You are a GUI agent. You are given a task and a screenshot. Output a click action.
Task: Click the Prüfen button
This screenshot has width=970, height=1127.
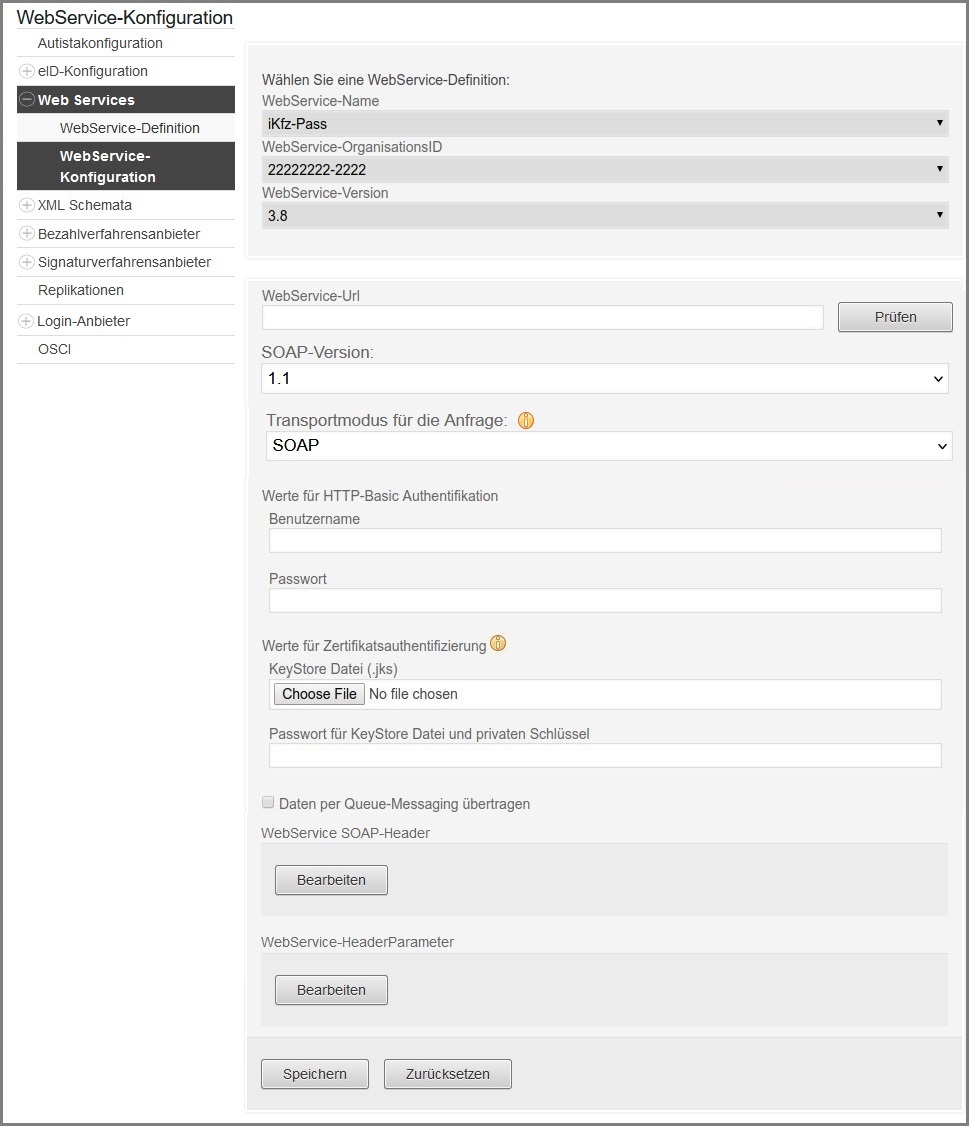click(x=895, y=317)
